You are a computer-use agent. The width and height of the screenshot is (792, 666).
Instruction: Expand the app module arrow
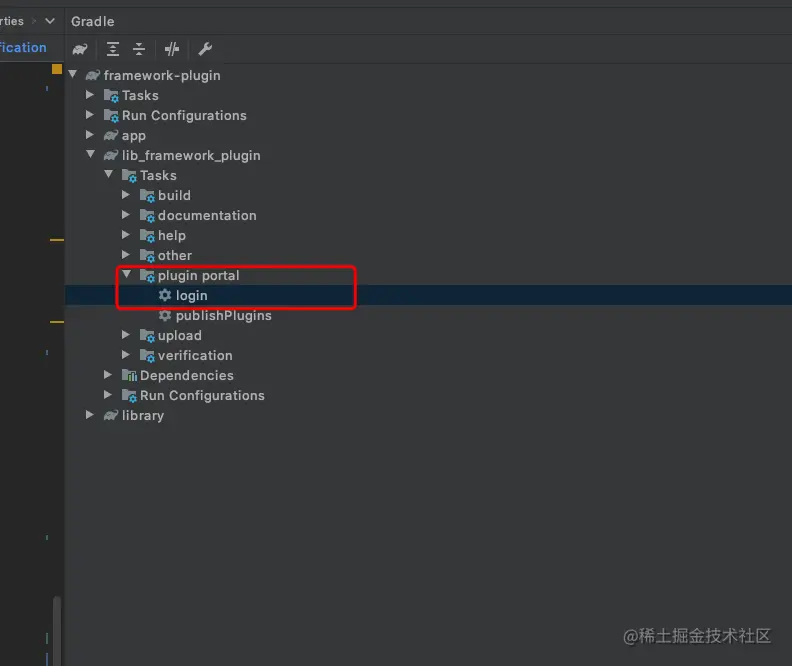pyautogui.click(x=90, y=135)
